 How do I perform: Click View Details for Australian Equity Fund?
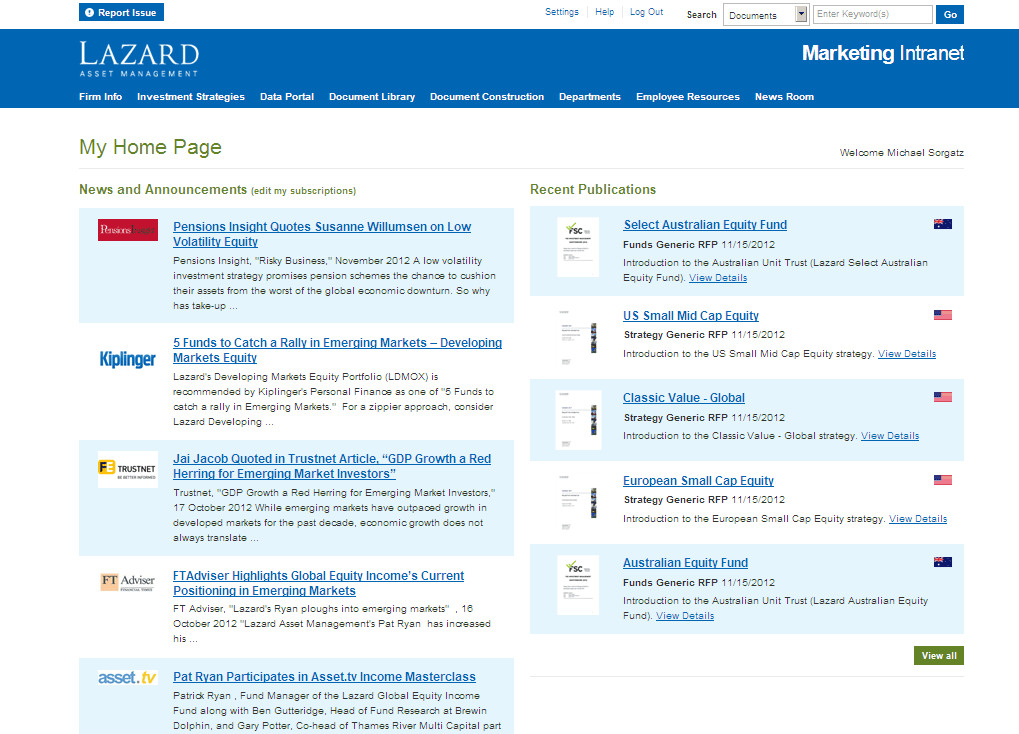[x=685, y=616]
